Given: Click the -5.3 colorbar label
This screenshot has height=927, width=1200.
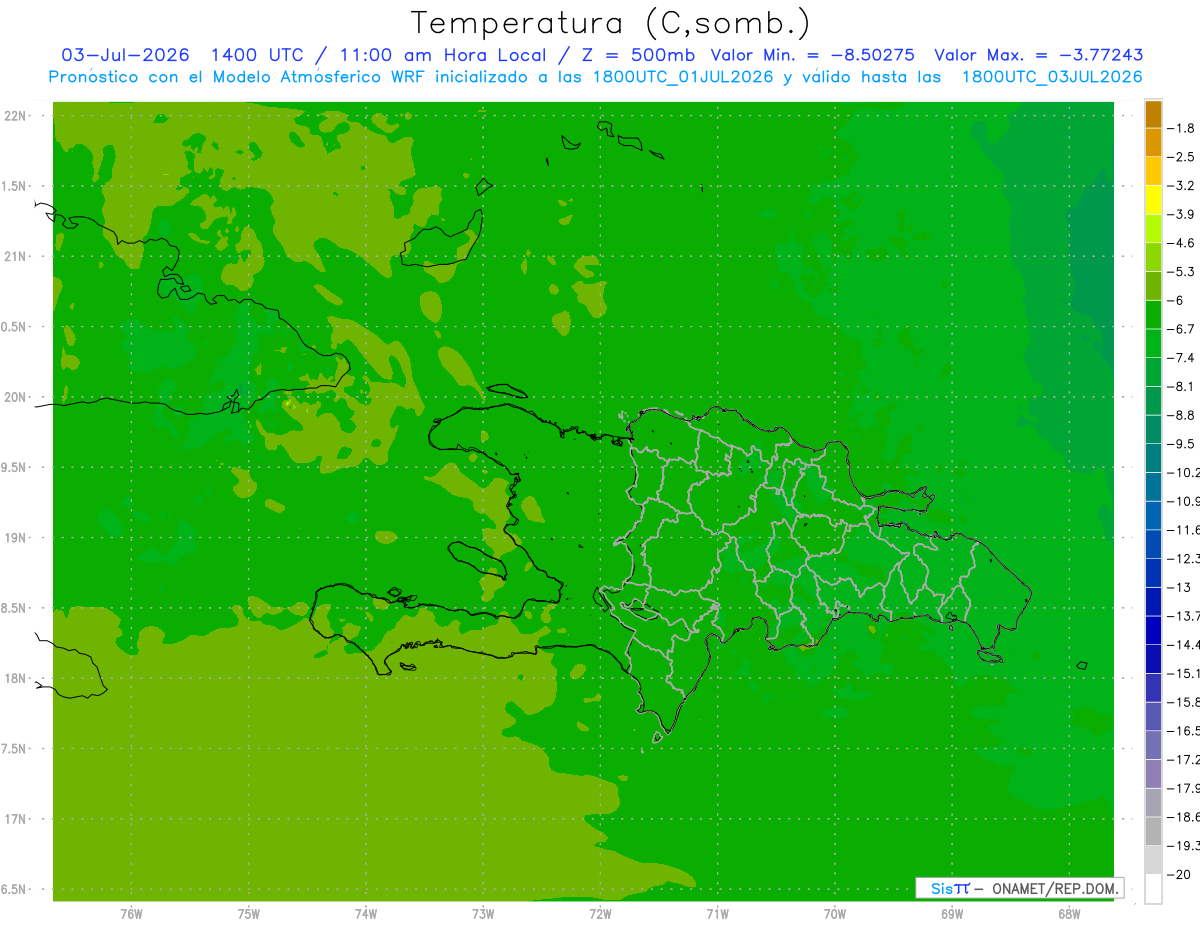Looking at the screenshot, I should point(1181,271).
